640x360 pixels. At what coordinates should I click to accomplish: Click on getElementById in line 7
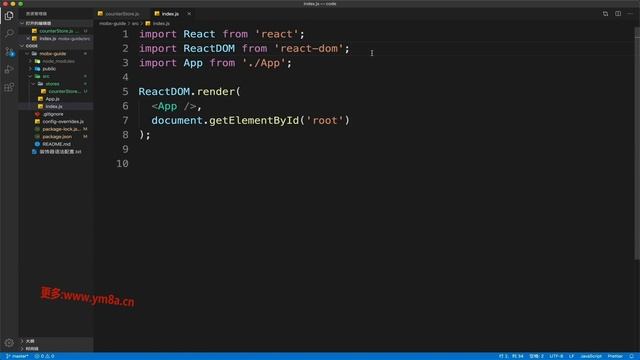[x=254, y=120]
